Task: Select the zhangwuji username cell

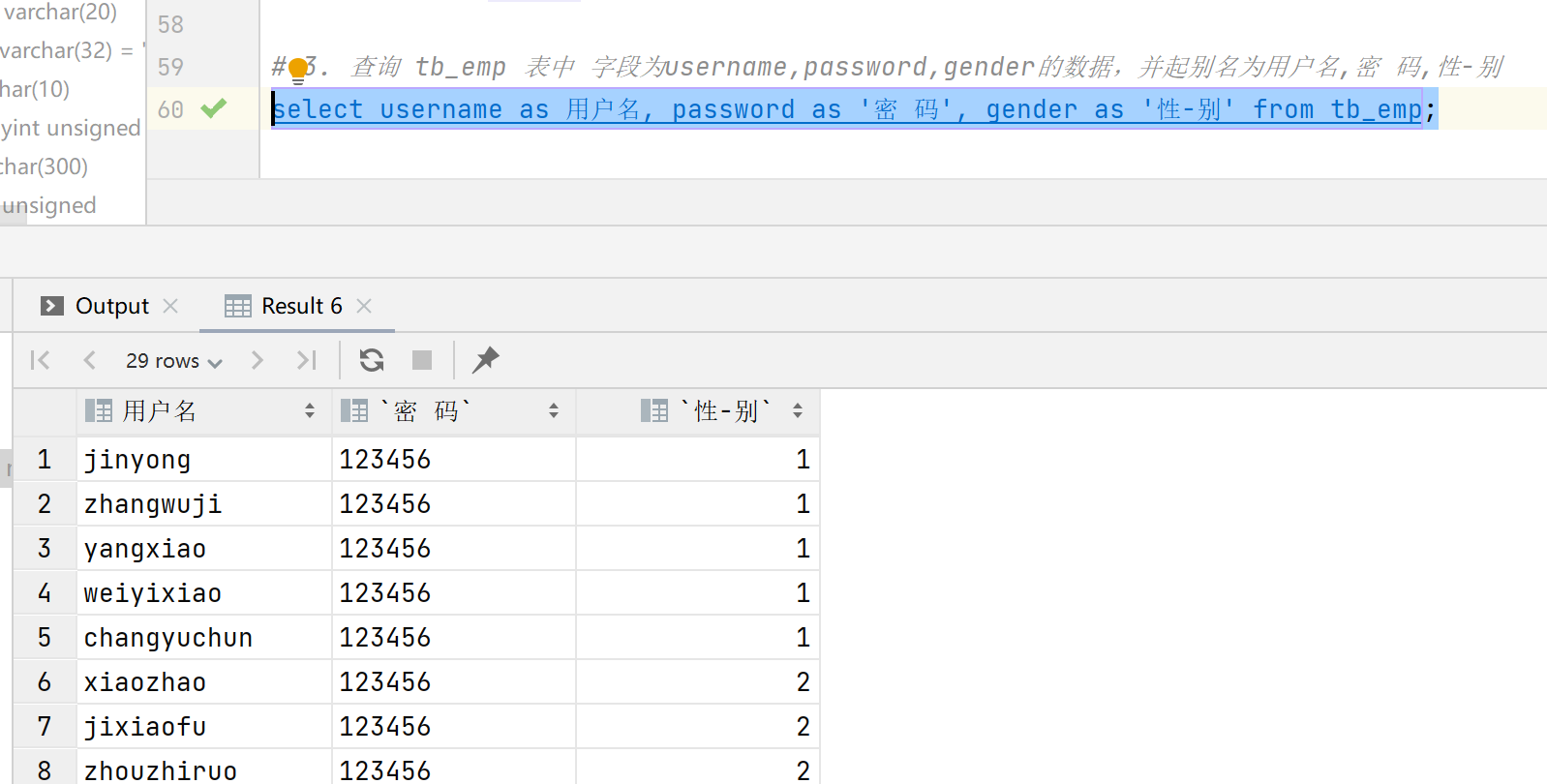Action: coord(204,504)
